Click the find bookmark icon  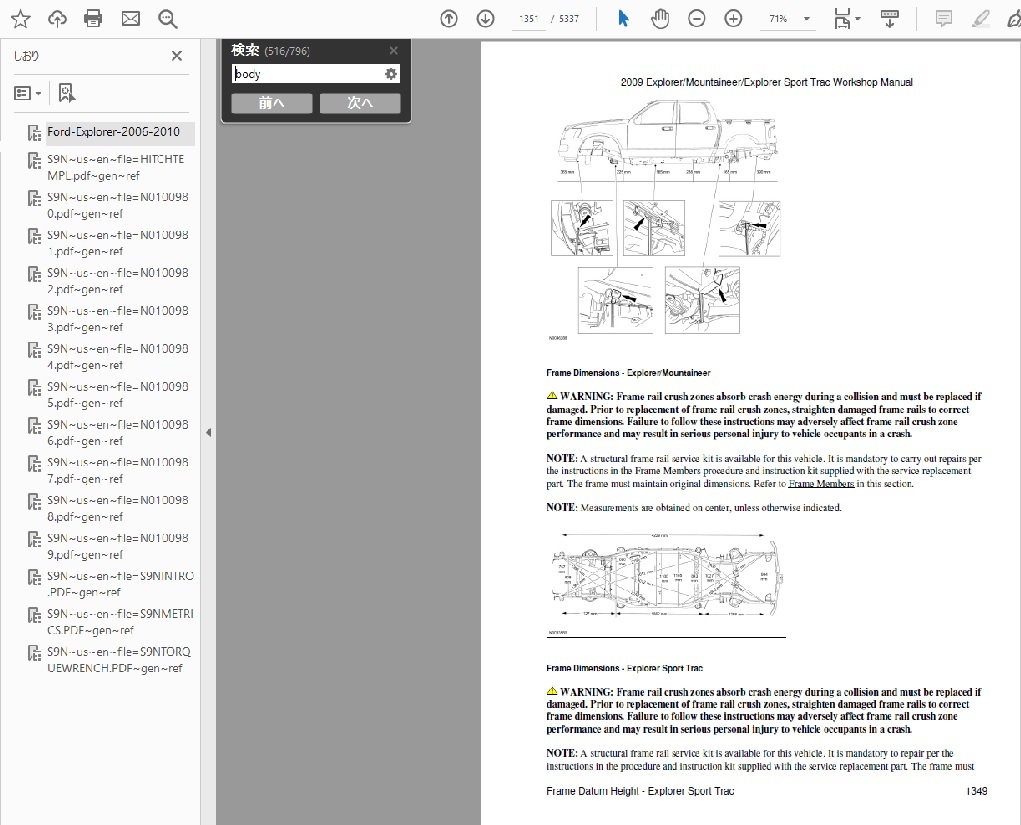click(x=66, y=93)
